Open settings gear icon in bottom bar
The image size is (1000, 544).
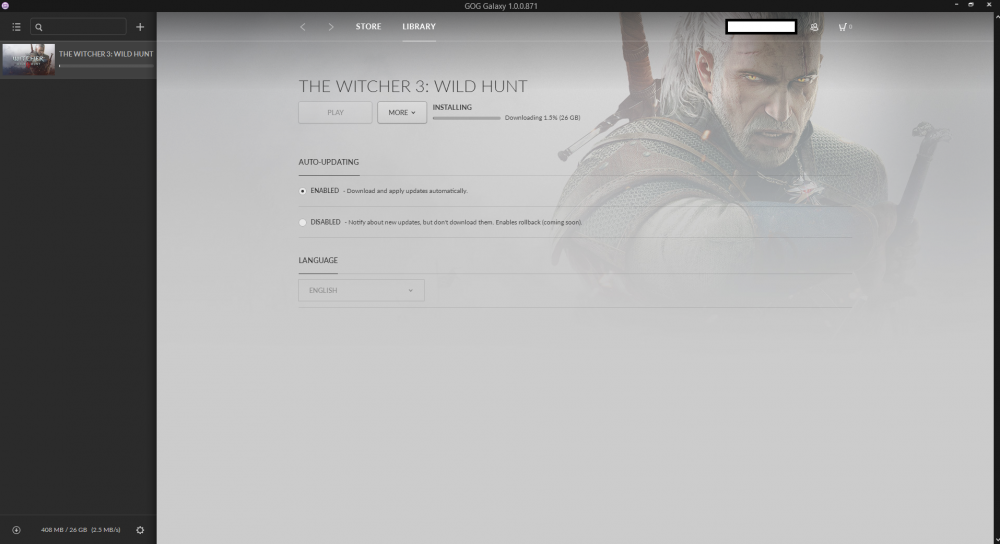(140, 530)
